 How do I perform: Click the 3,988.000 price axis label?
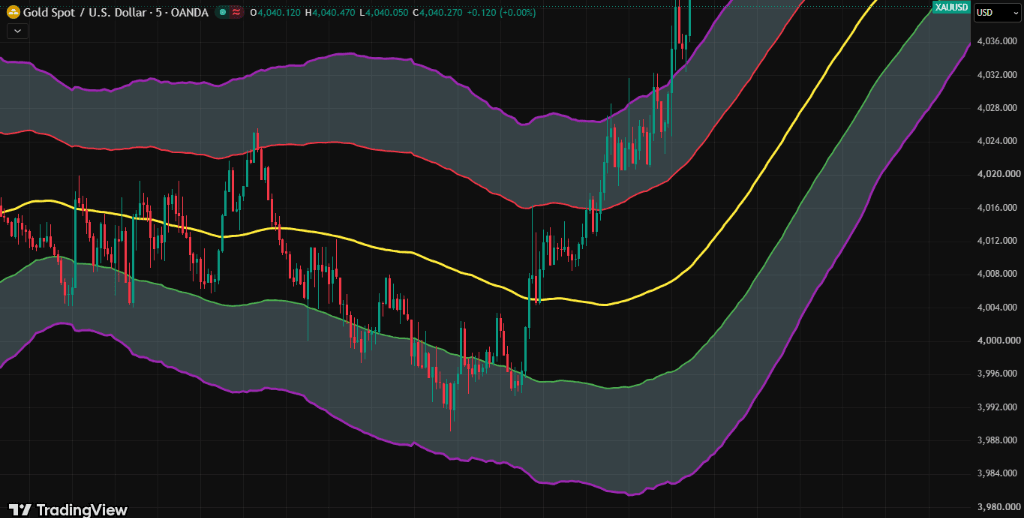(997, 440)
